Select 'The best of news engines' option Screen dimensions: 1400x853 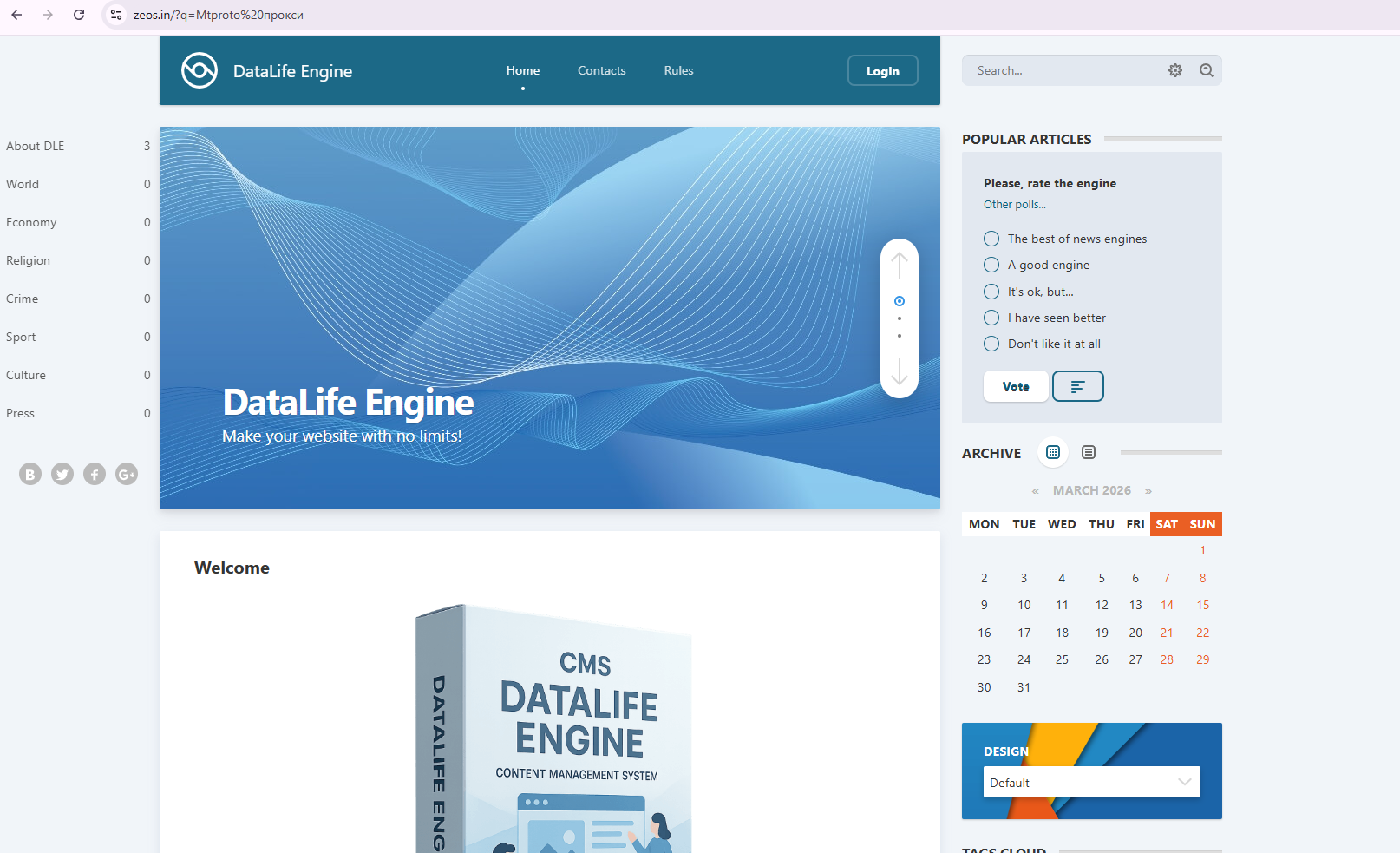click(991, 239)
